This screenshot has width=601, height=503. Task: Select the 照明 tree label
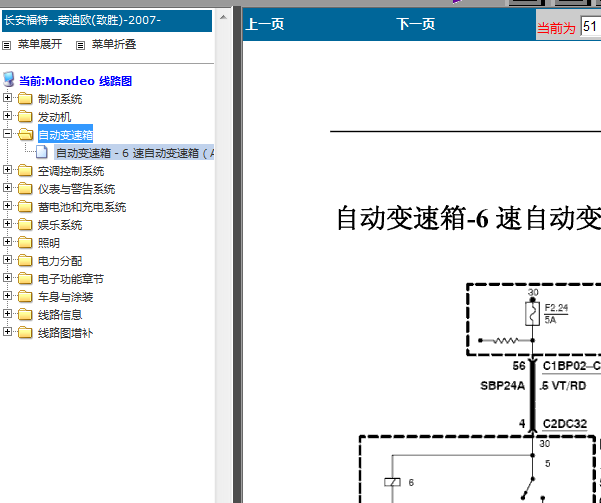click(49, 243)
